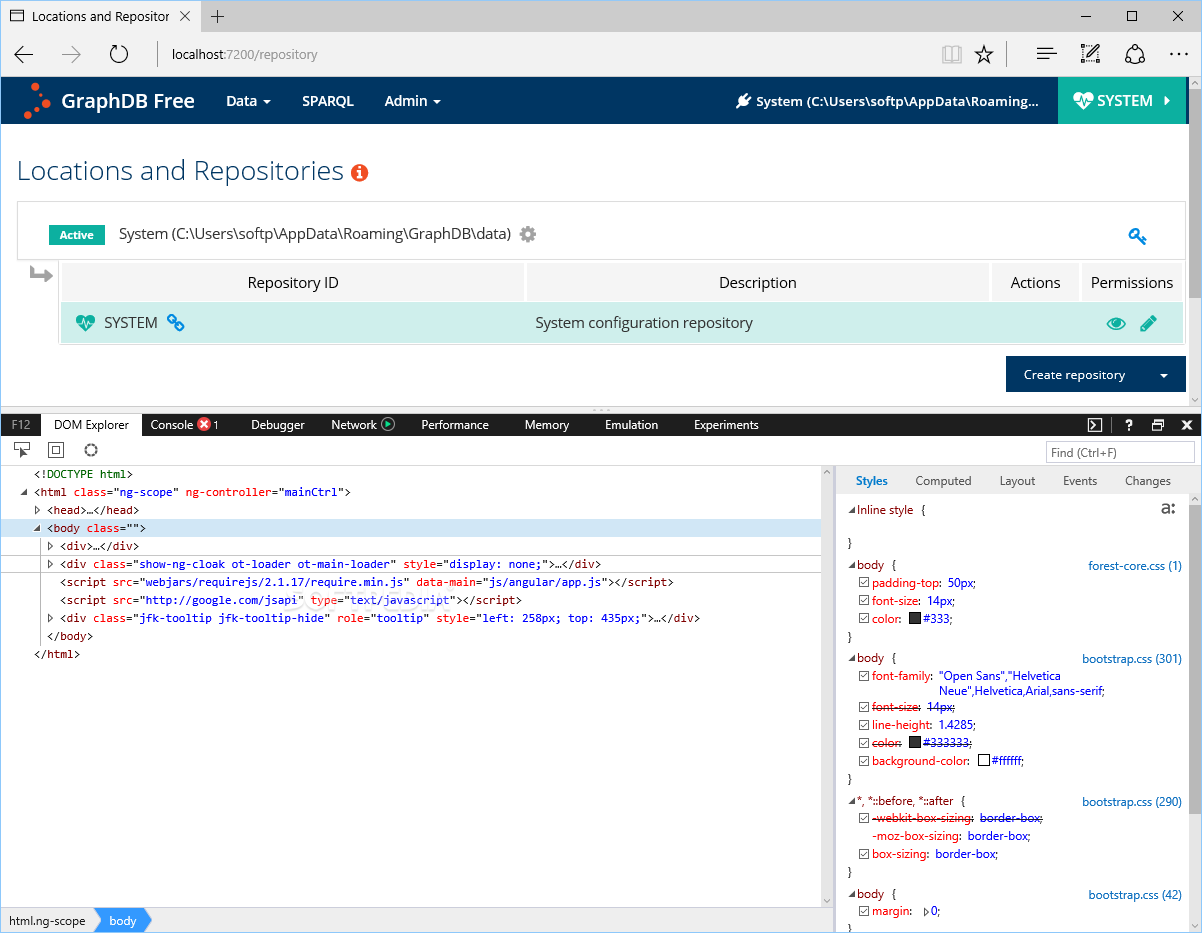Switch to the Debugger tab

coord(278,425)
